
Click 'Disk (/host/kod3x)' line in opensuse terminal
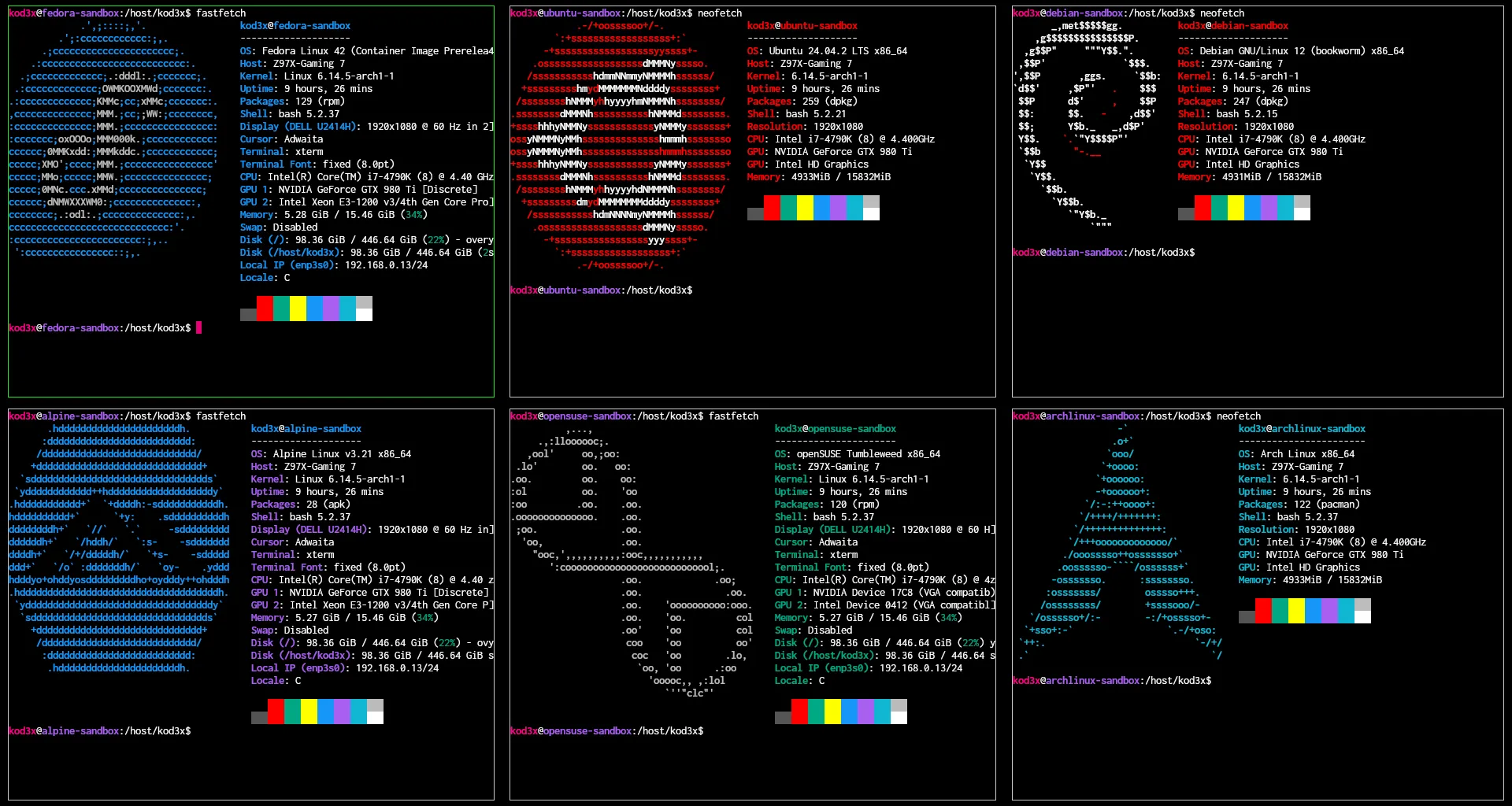pyautogui.click(x=885, y=656)
